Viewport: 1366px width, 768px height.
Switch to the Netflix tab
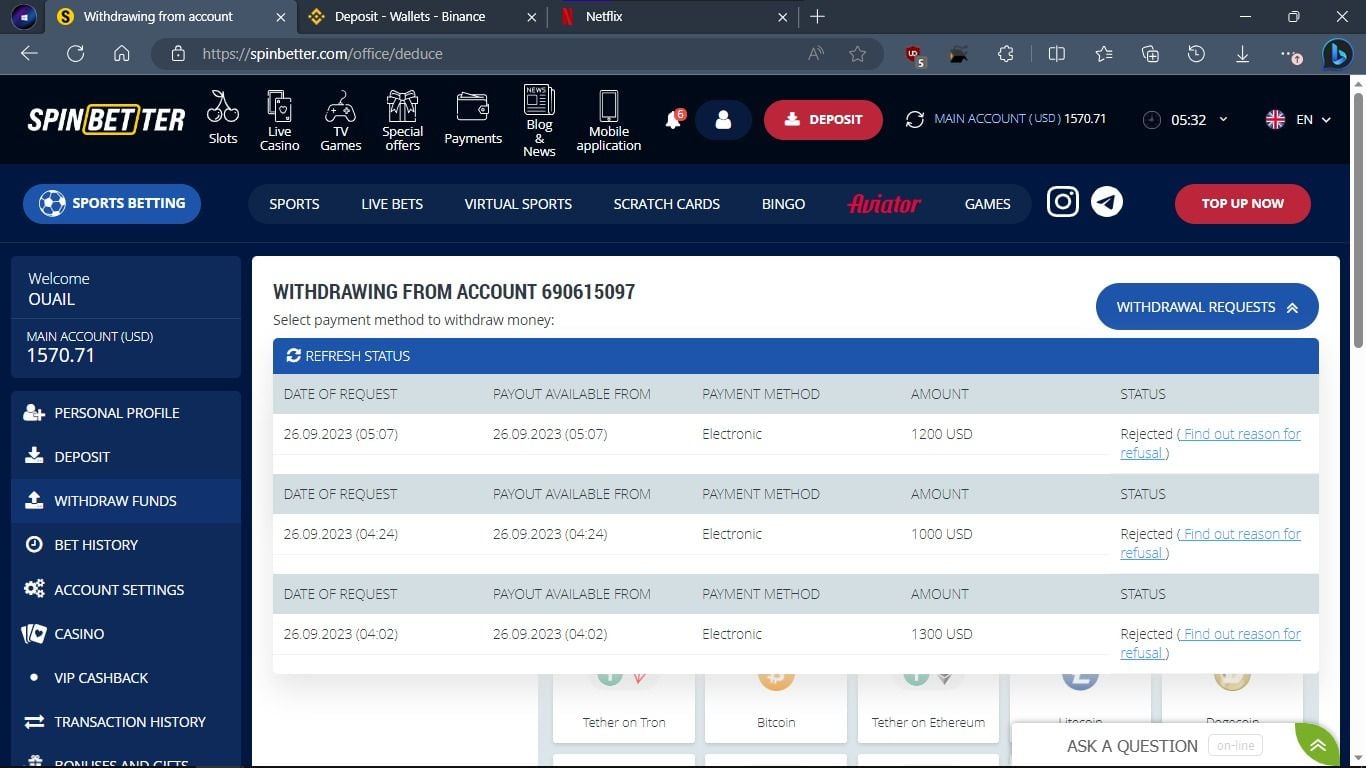[x=673, y=17]
